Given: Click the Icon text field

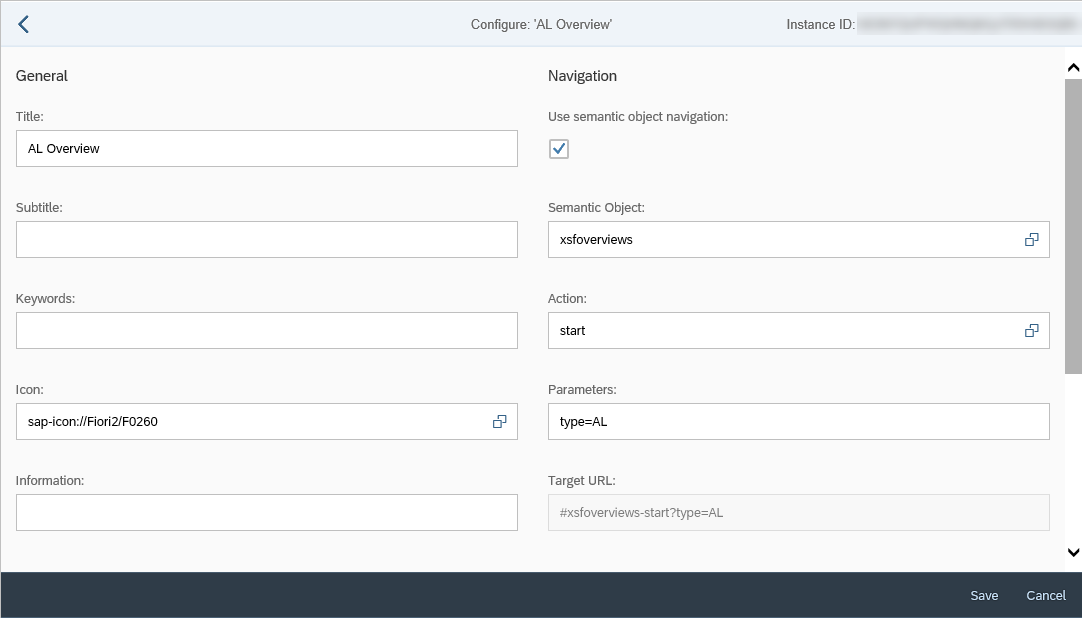Looking at the screenshot, I should point(250,422).
